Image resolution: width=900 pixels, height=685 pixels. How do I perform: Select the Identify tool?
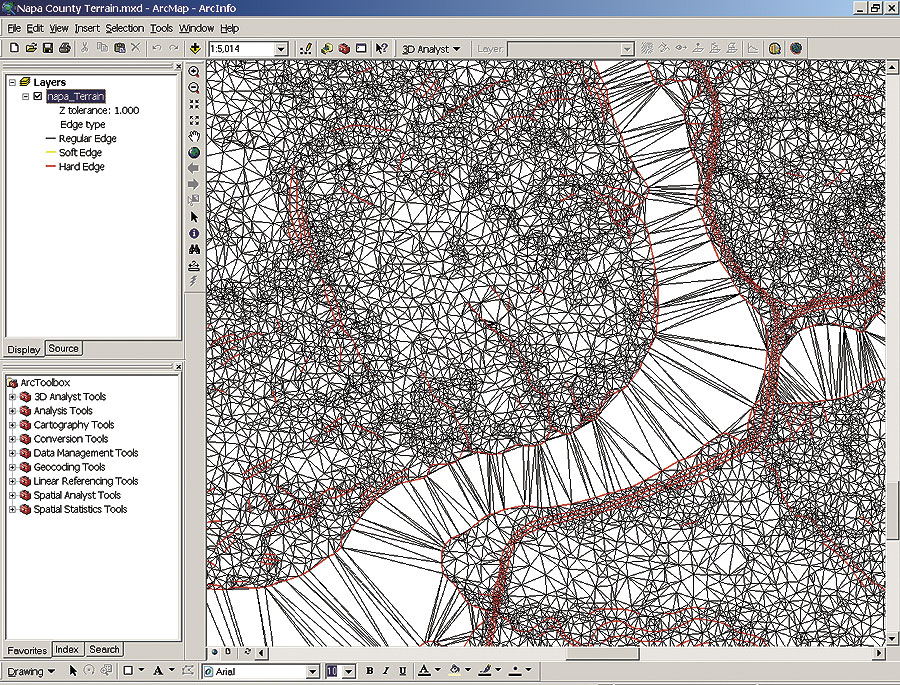[x=194, y=233]
